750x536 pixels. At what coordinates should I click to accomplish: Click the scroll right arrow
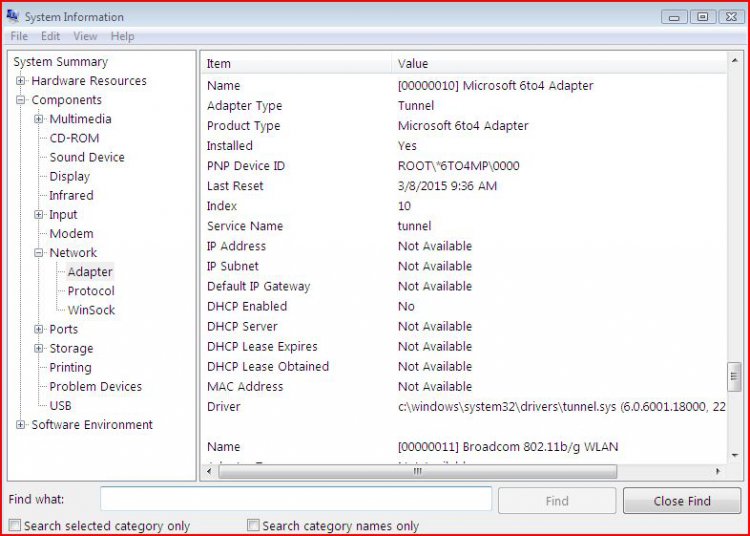718,471
